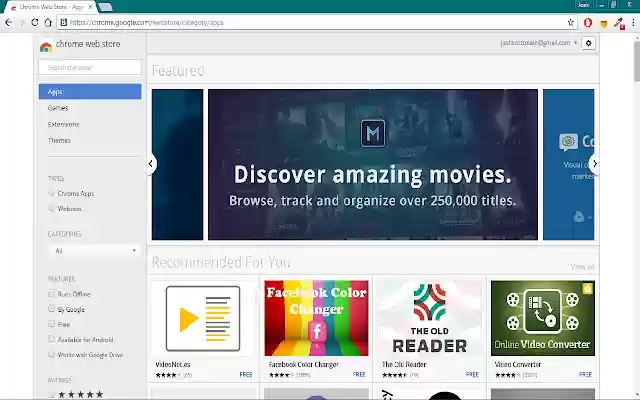The height and width of the screenshot is (400, 640).
Task: Open the Chrome three-dot menu
Action: click(633, 22)
